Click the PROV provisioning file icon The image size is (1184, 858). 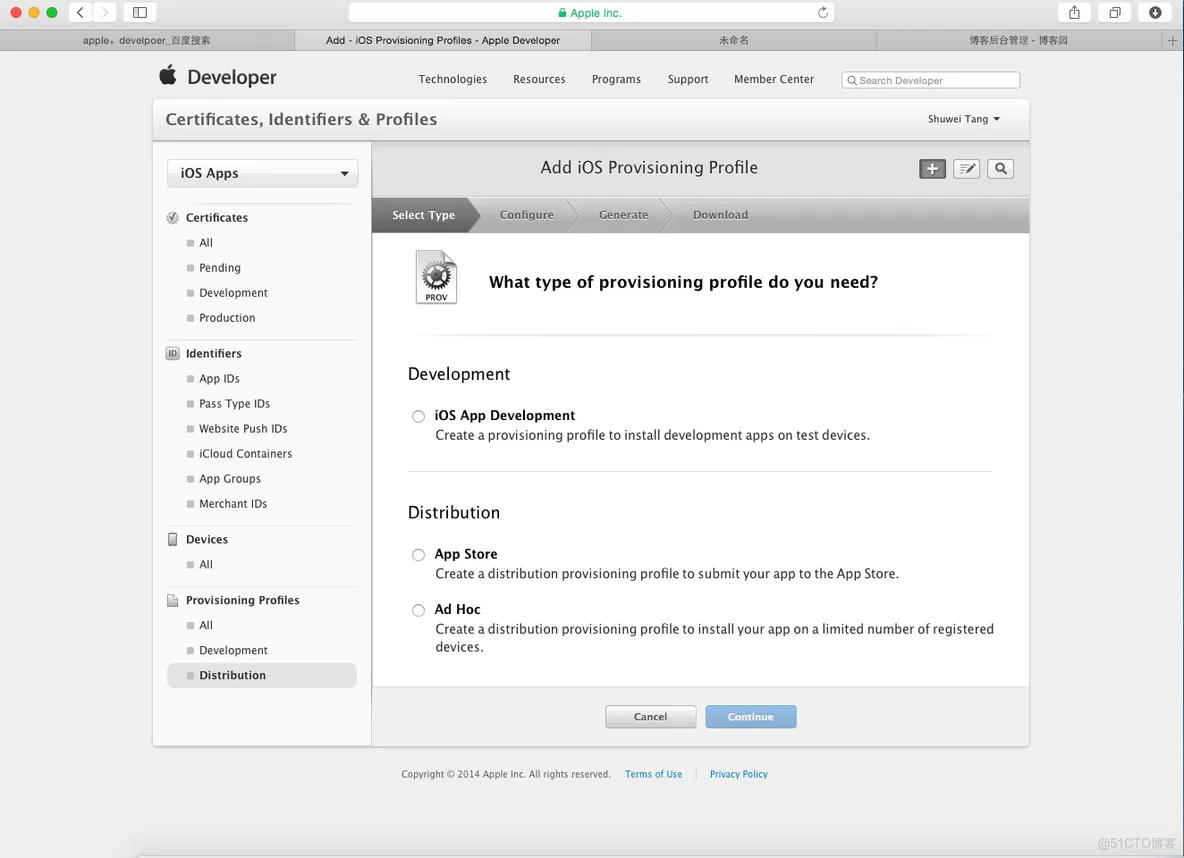(436, 277)
